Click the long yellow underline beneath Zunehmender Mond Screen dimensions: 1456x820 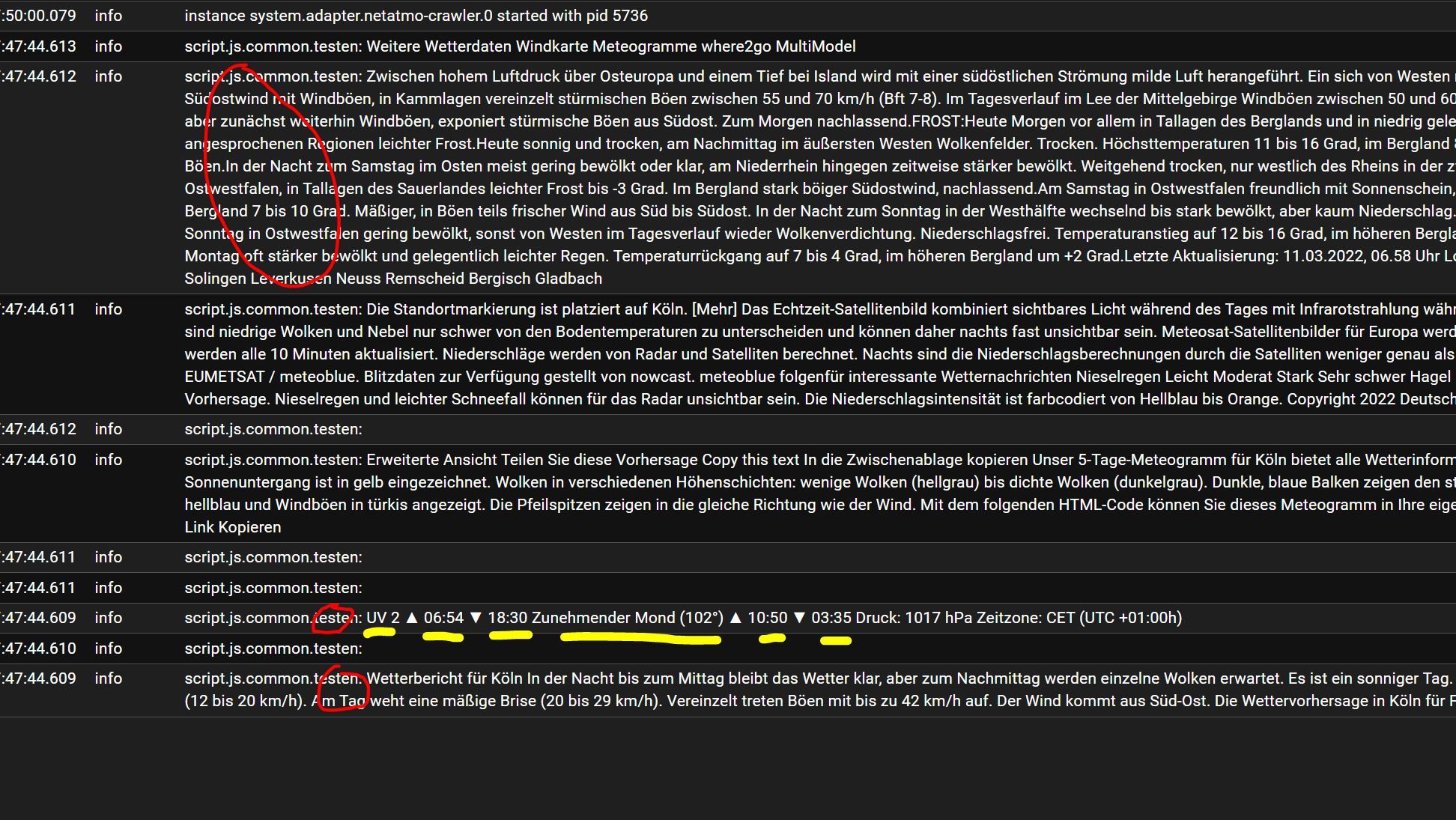coord(640,640)
